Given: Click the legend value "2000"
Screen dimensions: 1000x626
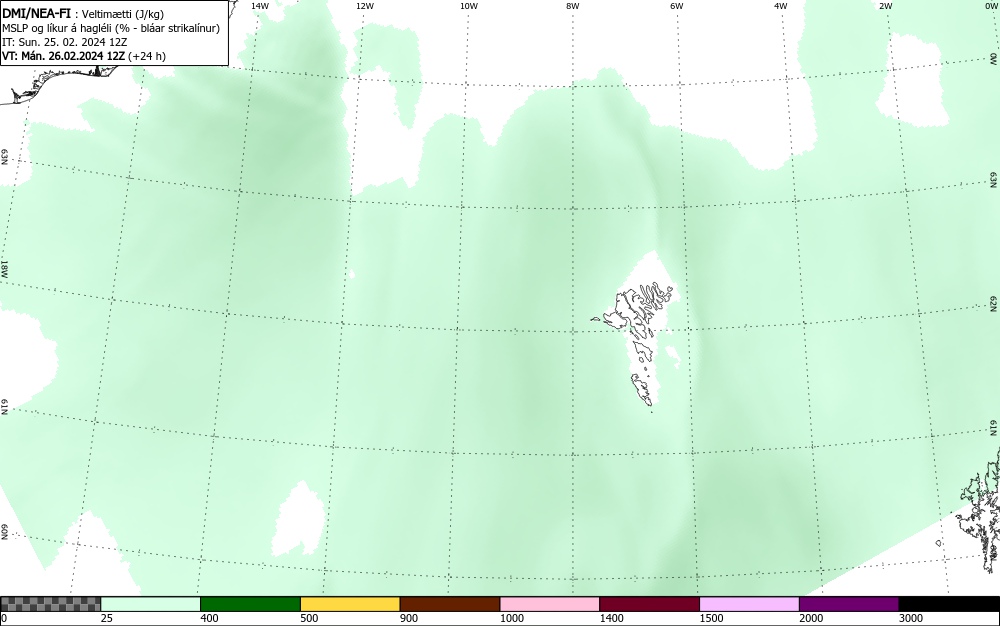Looking at the screenshot, I should [811, 618].
